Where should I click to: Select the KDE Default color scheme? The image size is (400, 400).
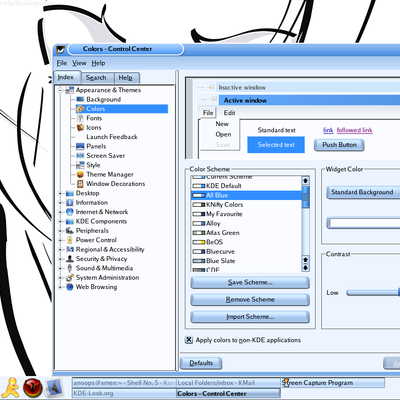click(247, 186)
